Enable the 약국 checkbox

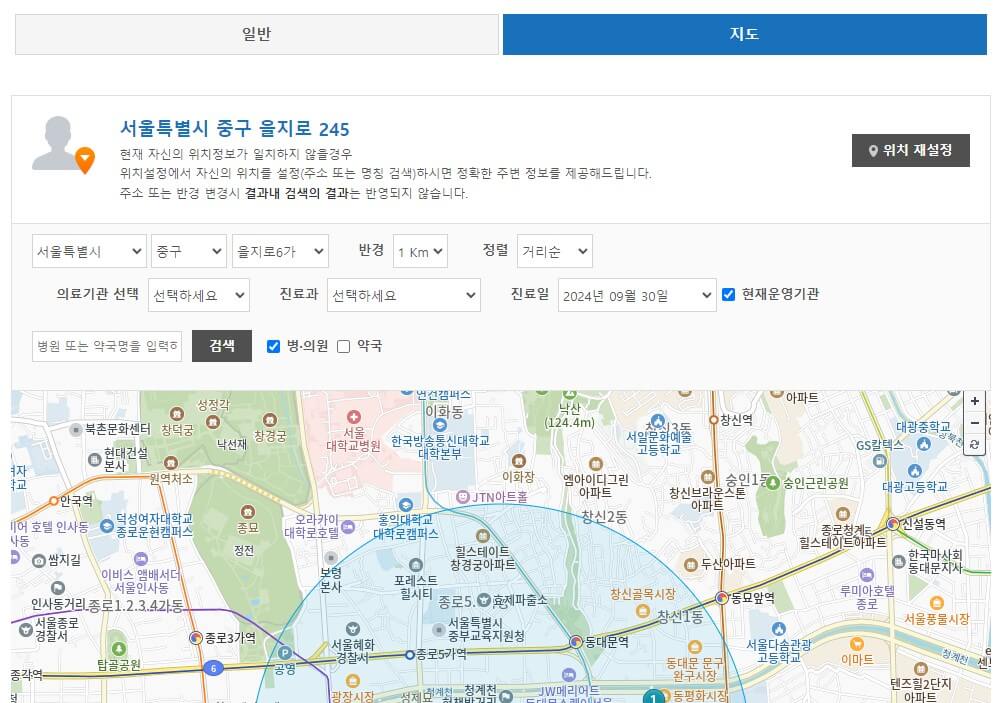pos(345,346)
